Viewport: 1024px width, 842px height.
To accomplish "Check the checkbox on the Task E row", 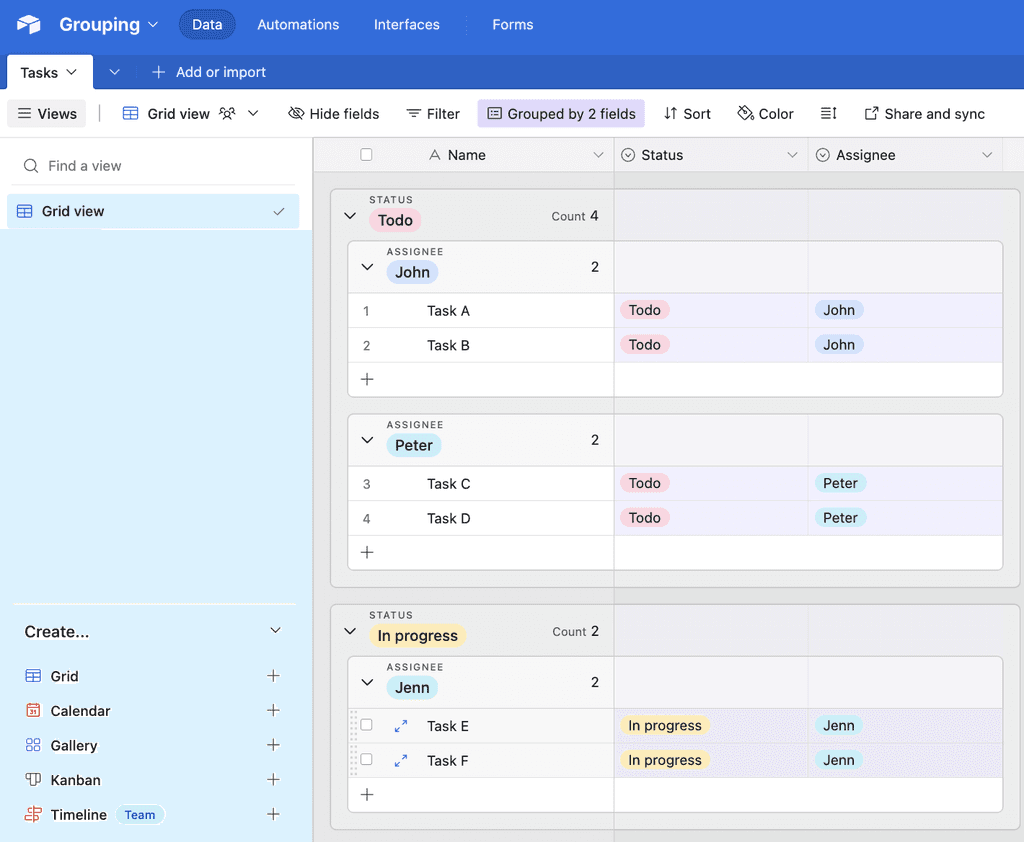I will [366, 725].
